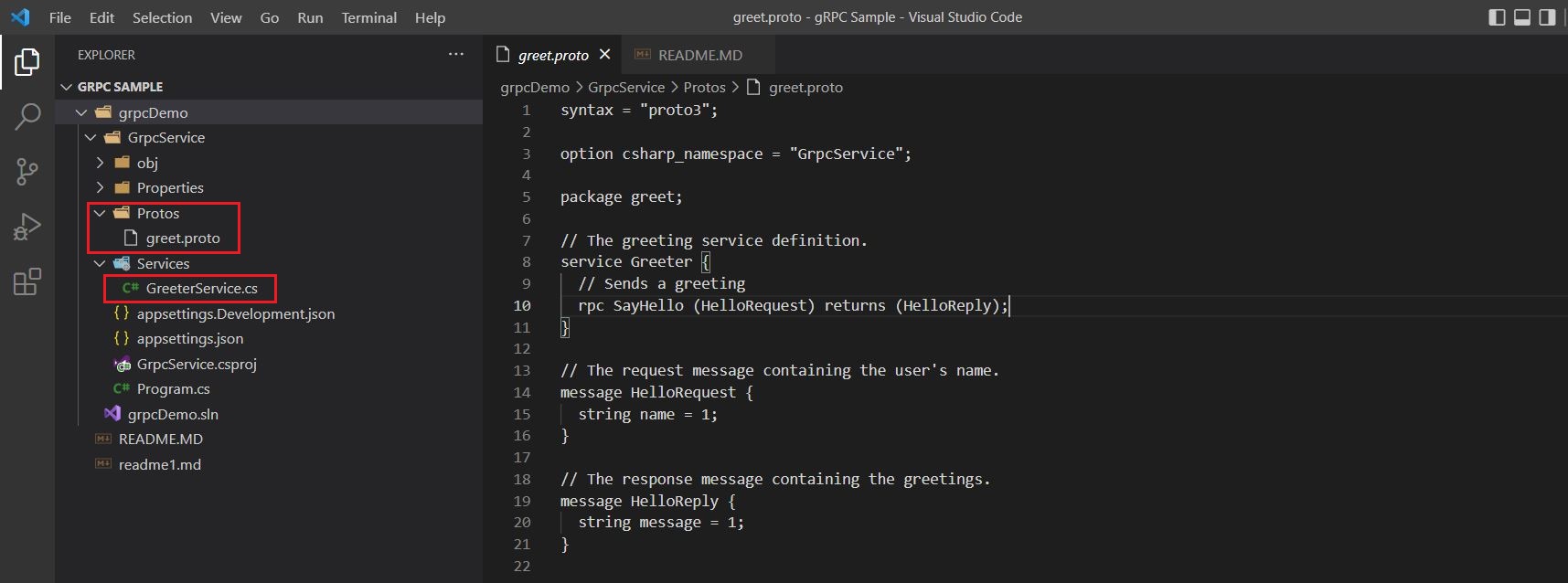Viewport: 1568px width, 583px height.
Task: Open Explorer views and more actions menu
Action: 456,55
